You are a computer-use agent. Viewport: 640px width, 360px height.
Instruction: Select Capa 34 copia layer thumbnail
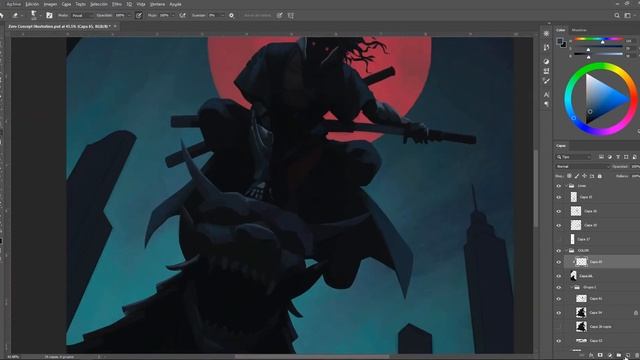coord(581,327)
